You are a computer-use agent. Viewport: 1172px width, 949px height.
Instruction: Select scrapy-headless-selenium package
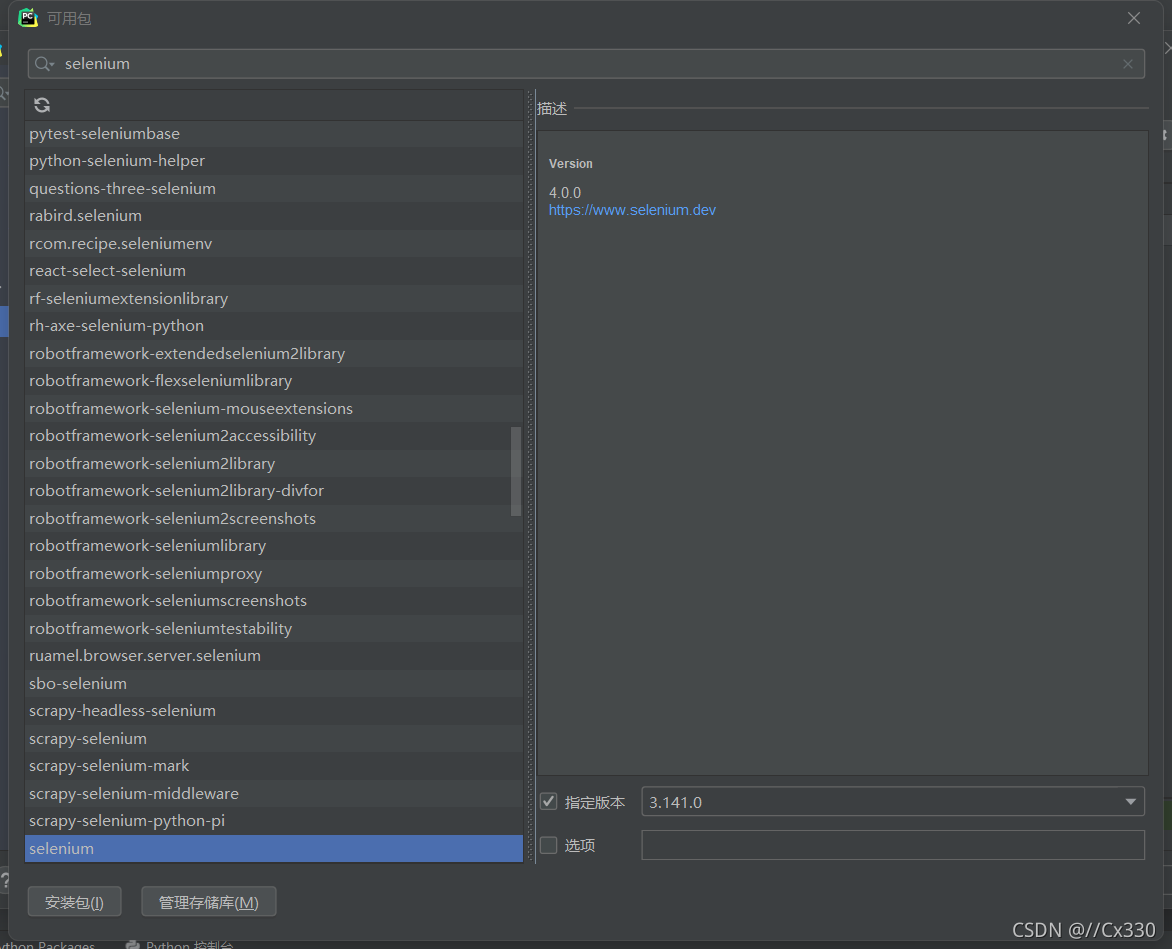pos(274,711)
